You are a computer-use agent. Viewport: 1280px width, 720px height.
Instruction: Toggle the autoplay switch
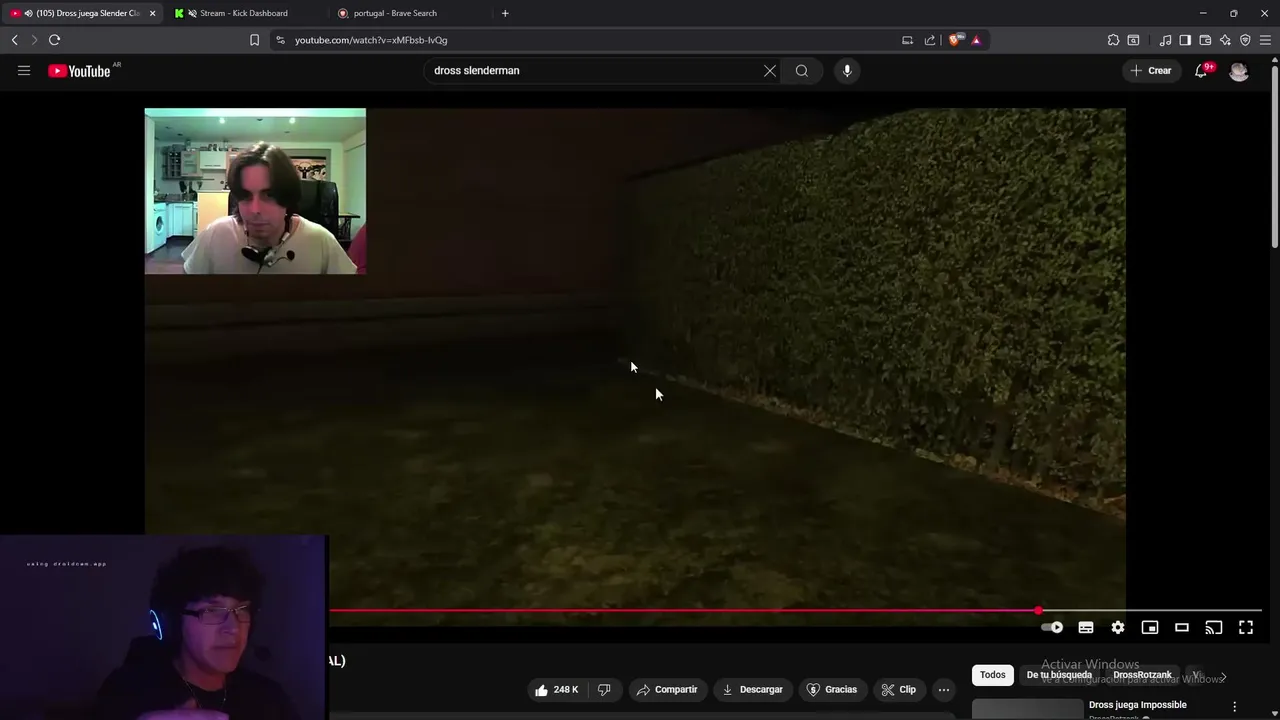coord(1052,628)
